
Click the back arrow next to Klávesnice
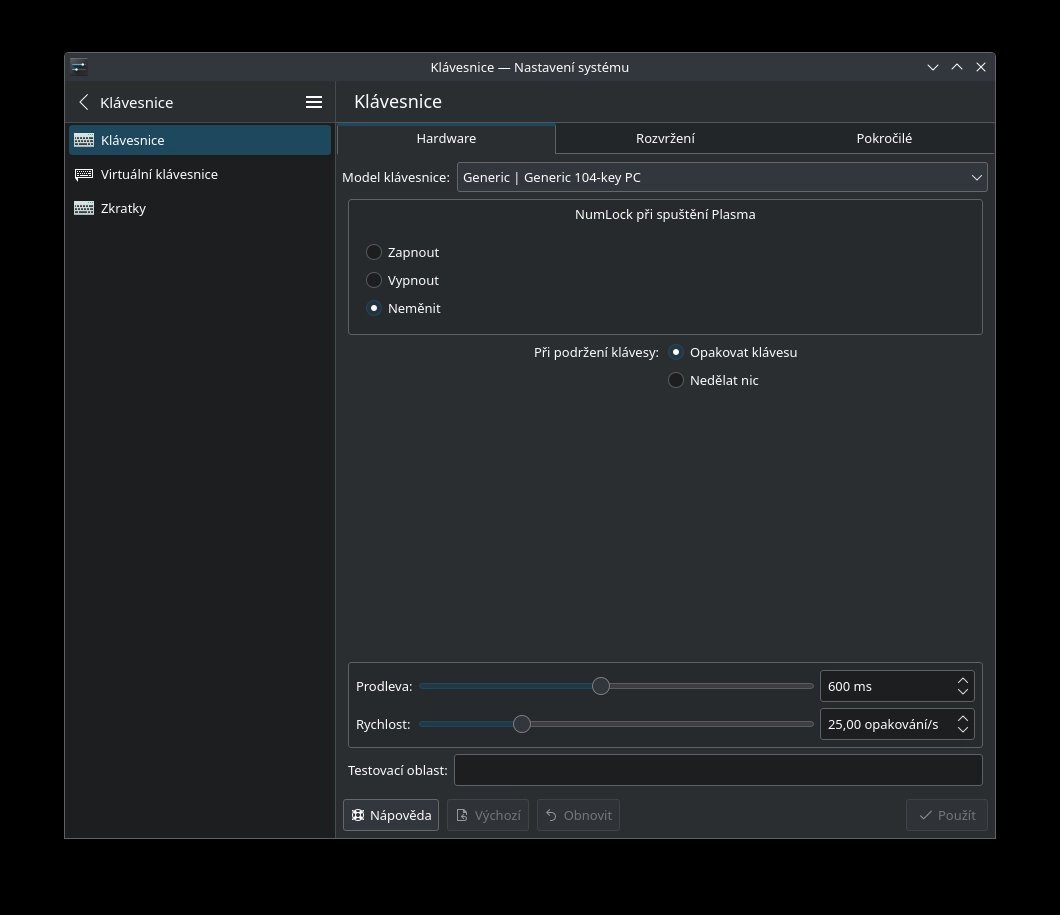pyautogui.click(x=84, y=102)
